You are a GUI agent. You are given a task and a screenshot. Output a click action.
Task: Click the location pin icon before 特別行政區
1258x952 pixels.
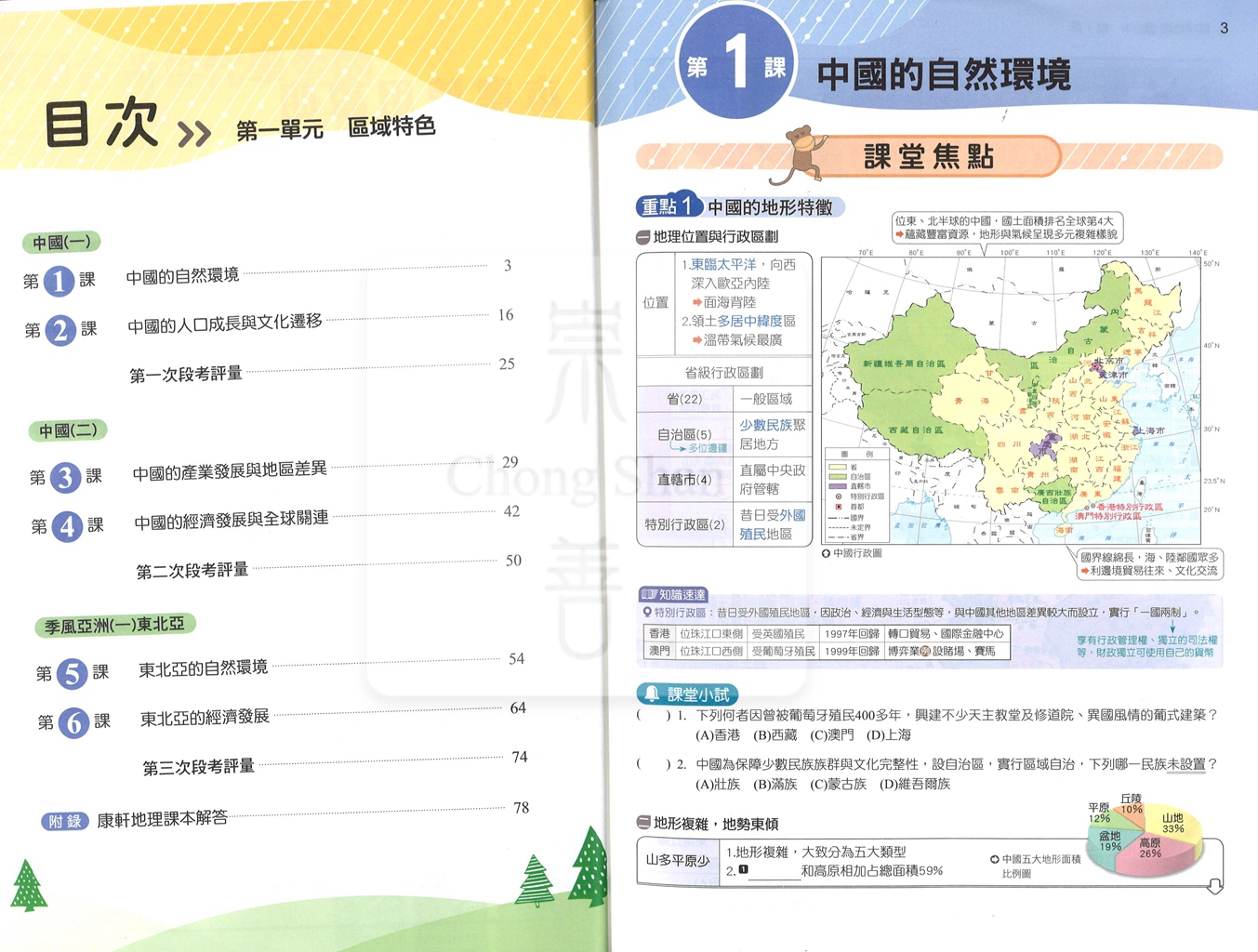pos(647,613)
